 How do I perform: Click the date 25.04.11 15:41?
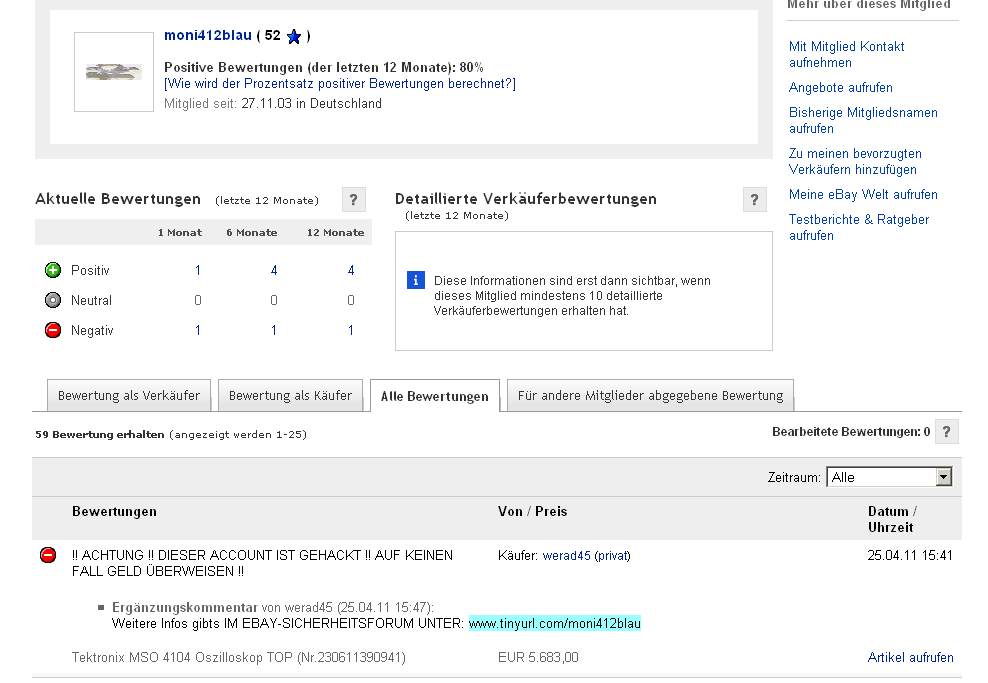coord(910,556)
